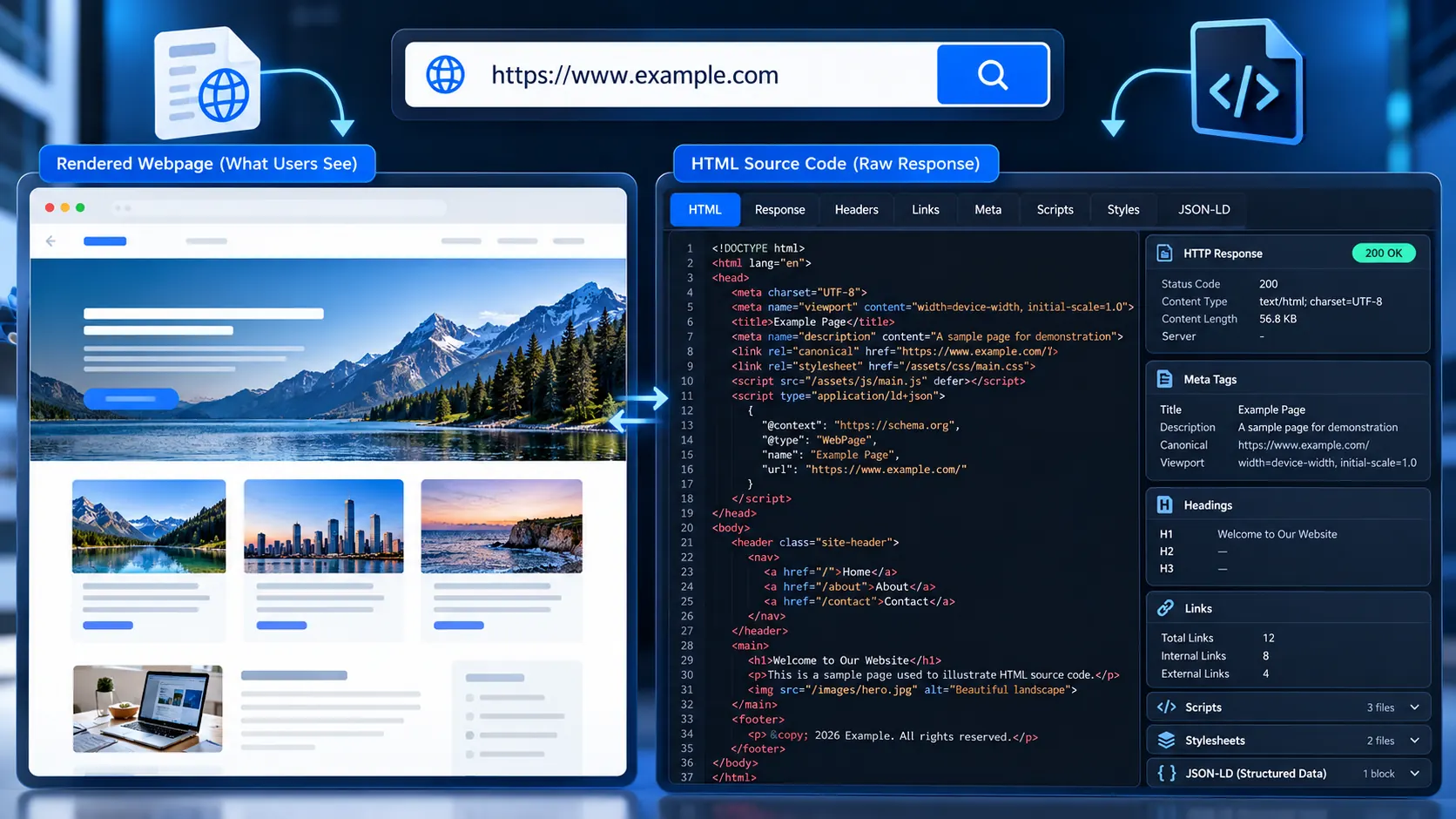Click the blue nav item in rendered page header
Image resolution: width=1456 pixels, height=819 pixels.
[x=105, y=241]
